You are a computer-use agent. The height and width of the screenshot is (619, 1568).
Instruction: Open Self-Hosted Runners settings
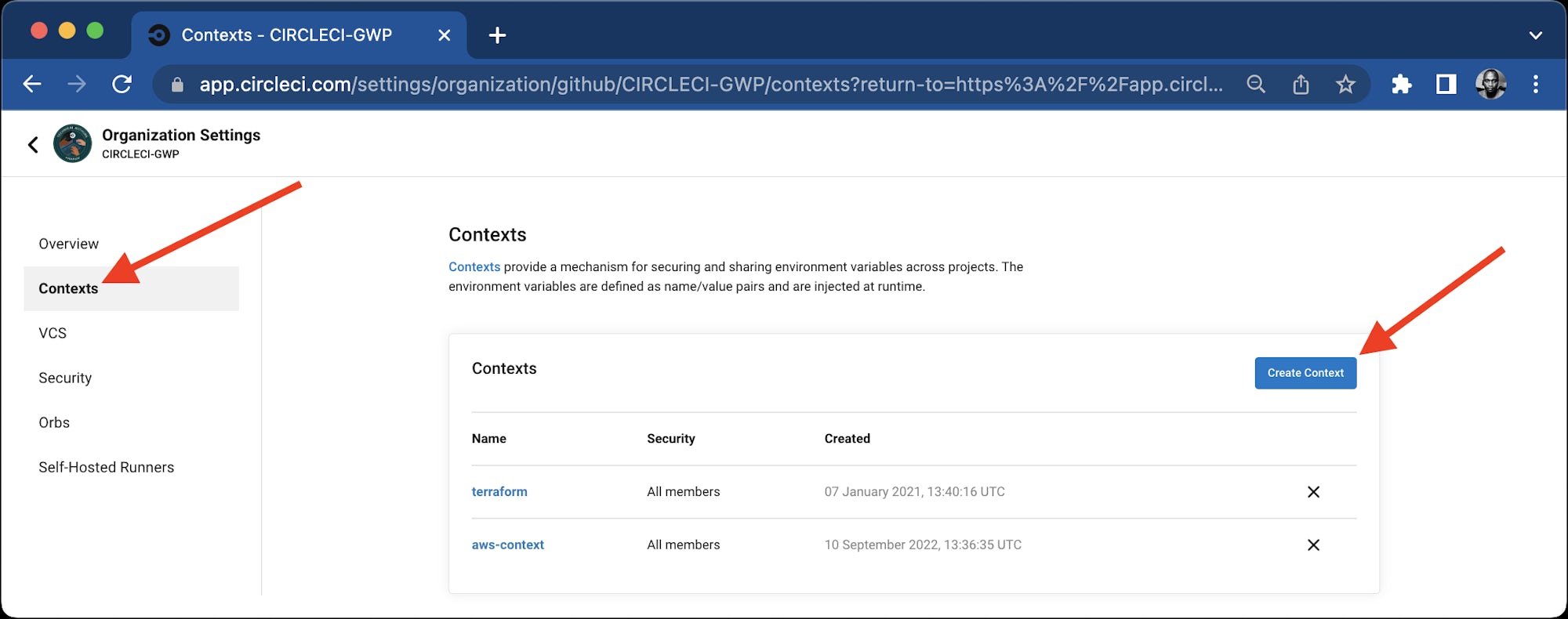107,467
